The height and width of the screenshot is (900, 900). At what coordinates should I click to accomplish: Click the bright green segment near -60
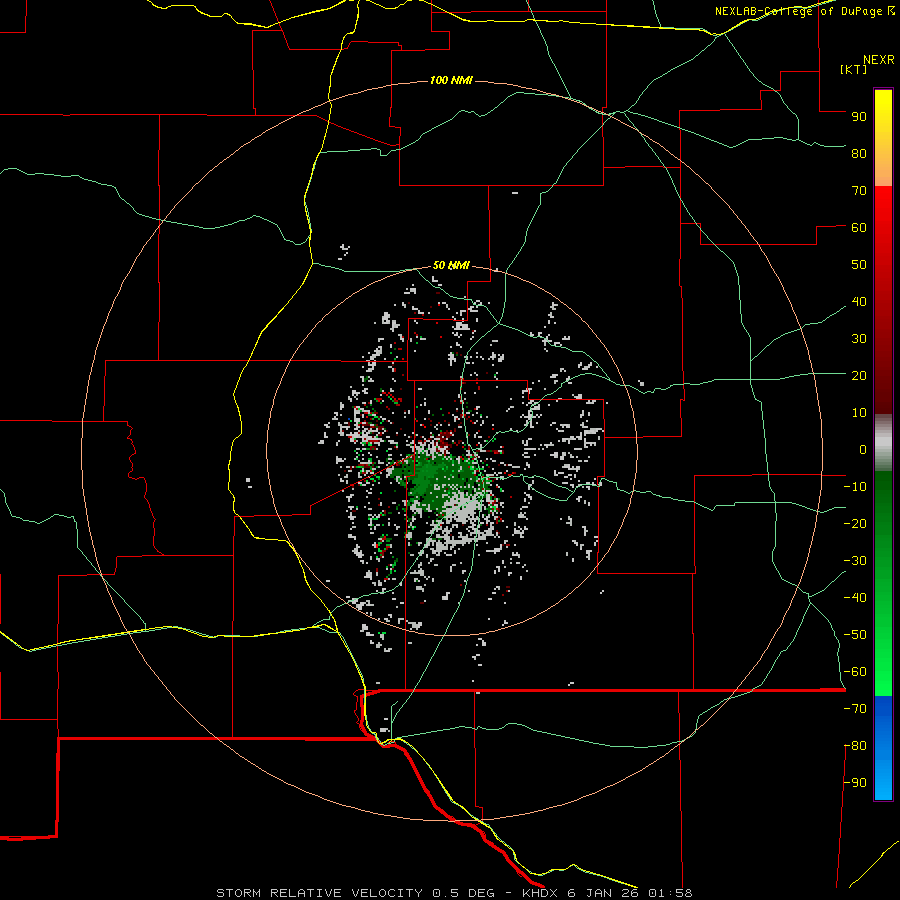[x=883, y=674]
